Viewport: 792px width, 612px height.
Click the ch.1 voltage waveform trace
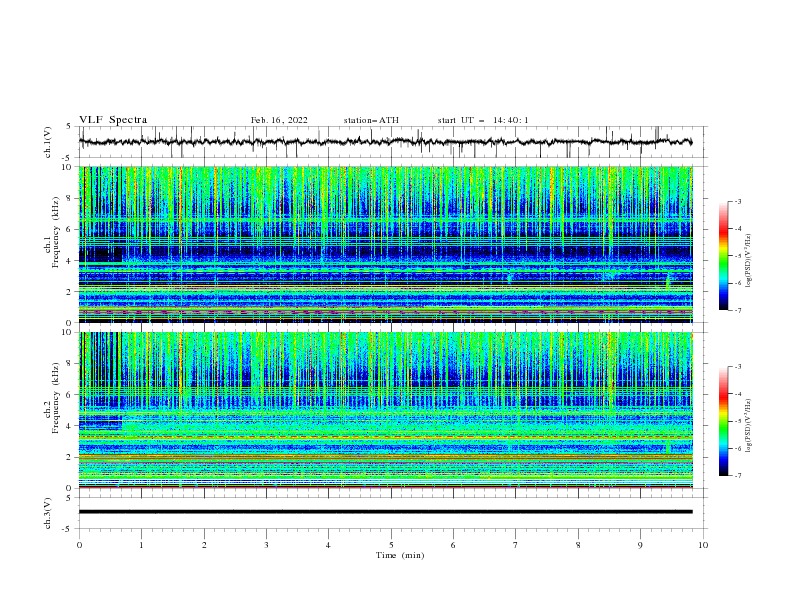[385, 142]
